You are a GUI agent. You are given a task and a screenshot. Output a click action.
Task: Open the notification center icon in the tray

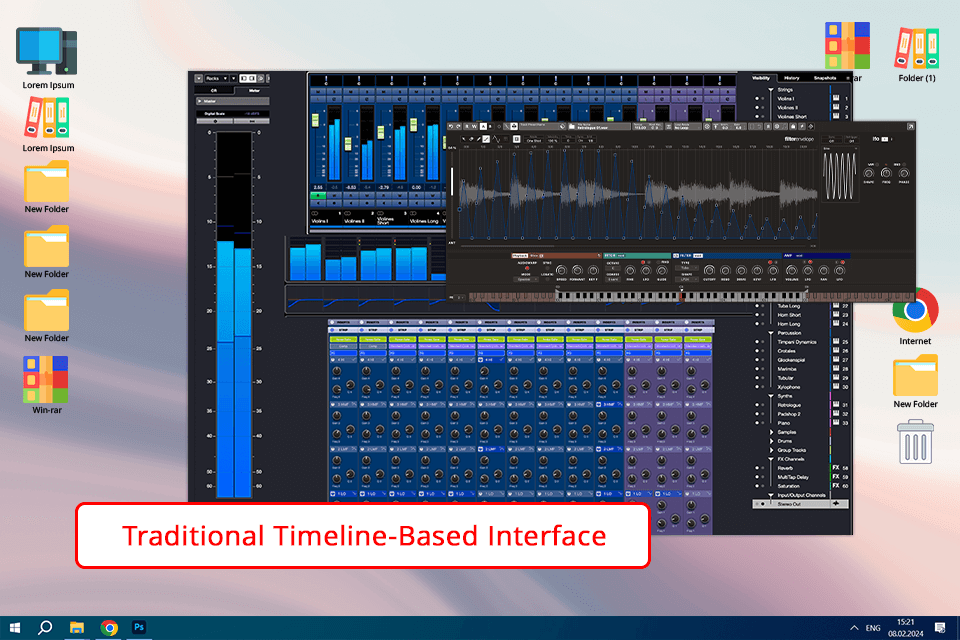coord(940,627)
